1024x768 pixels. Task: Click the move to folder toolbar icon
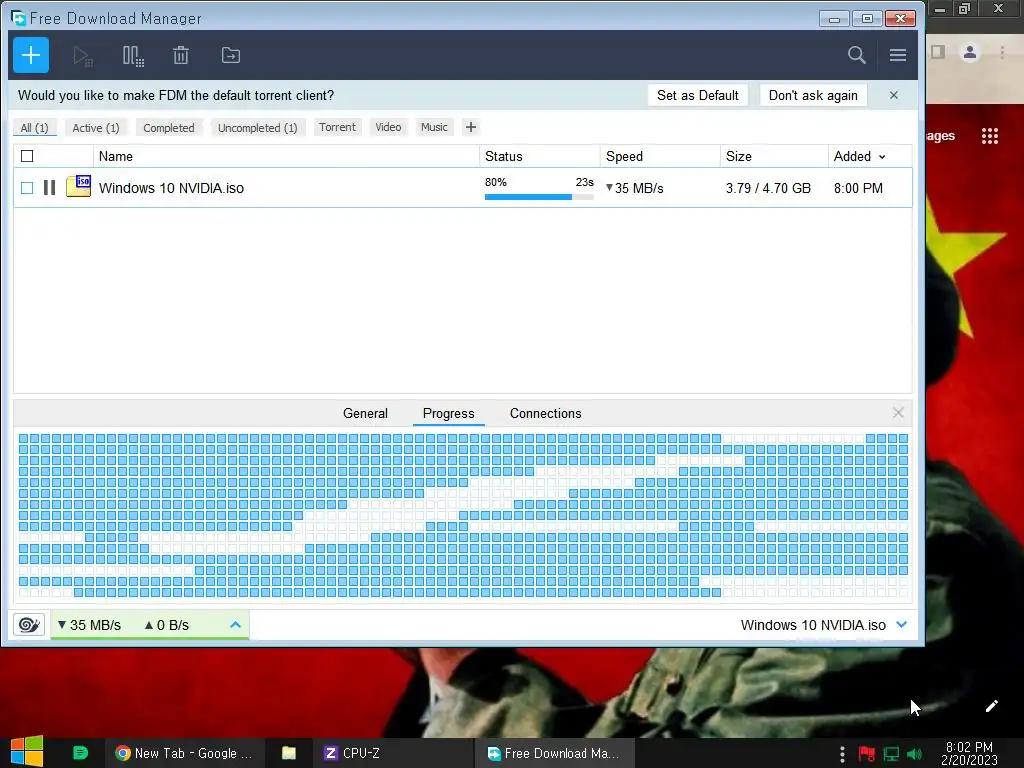pyautogui.click(x=231, y=56)
